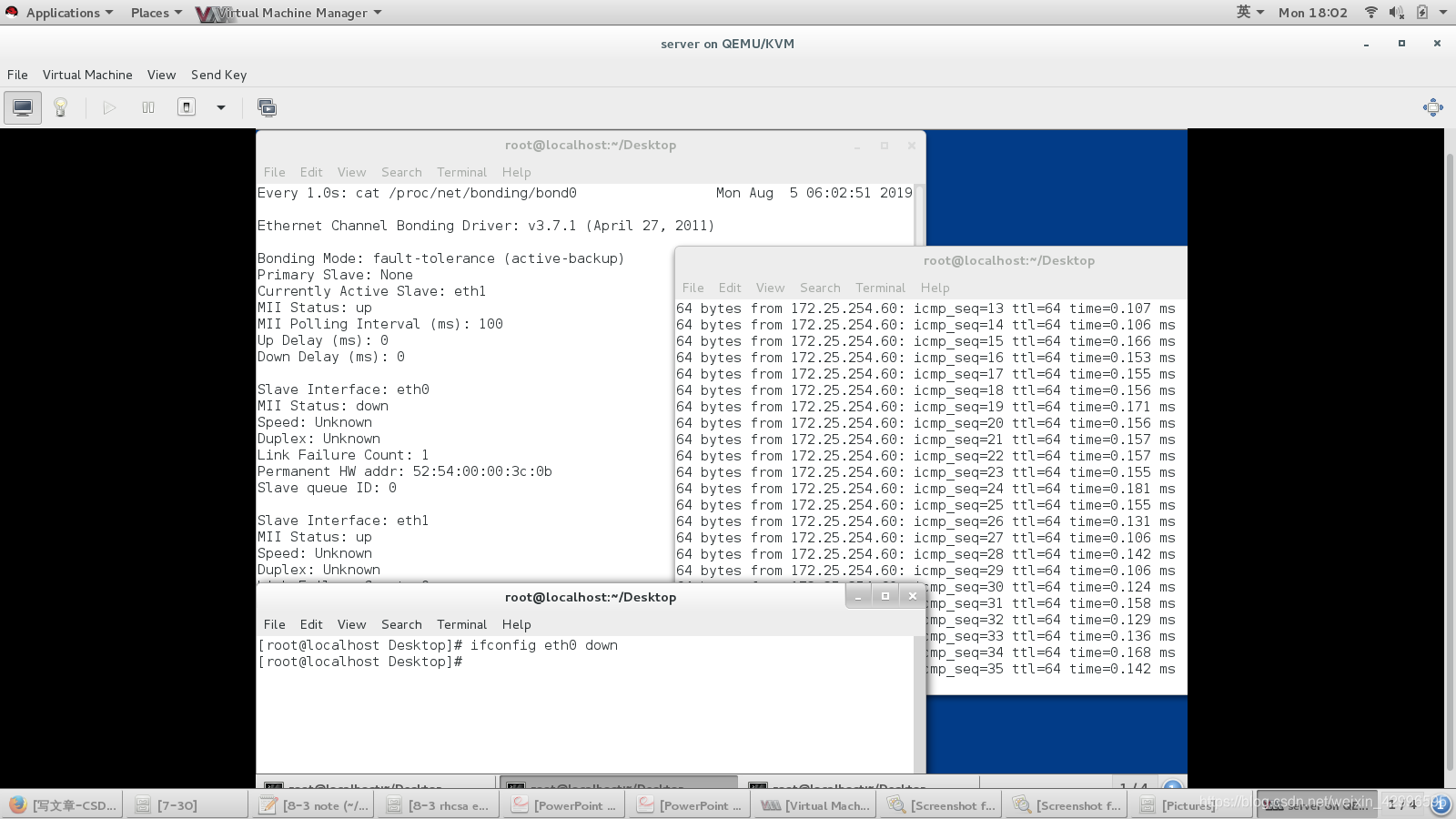Open Virtual Machine Manager app menu
Viewport: 1456px width, 819px height.
pyautogui.click(x=289, y=13)
